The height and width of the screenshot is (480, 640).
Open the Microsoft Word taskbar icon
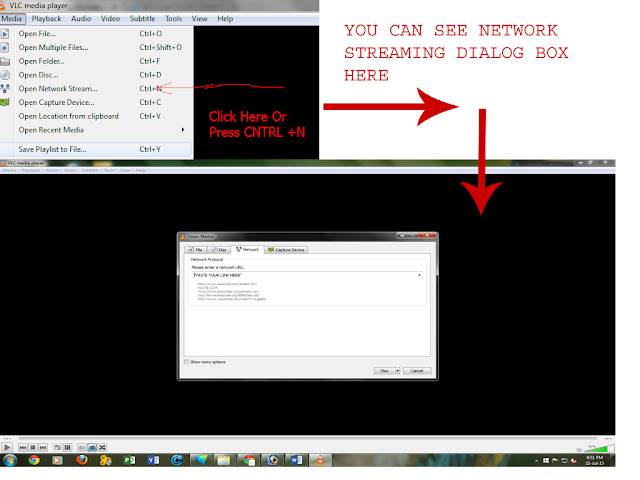click(296, 460)
